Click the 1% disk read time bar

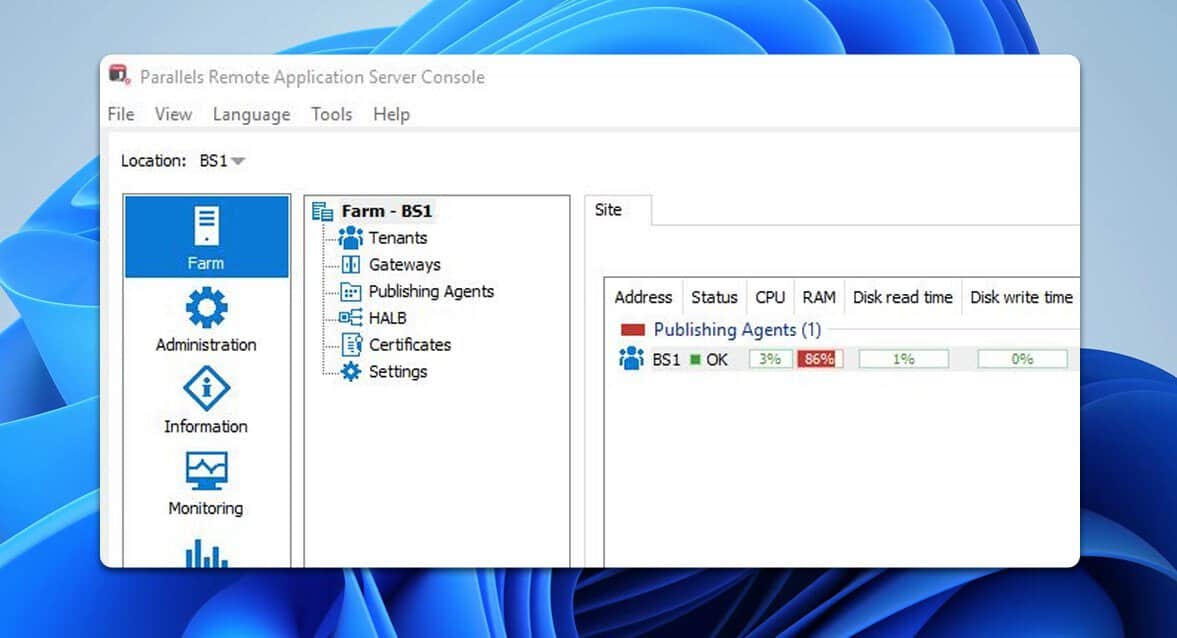[904, 360]
